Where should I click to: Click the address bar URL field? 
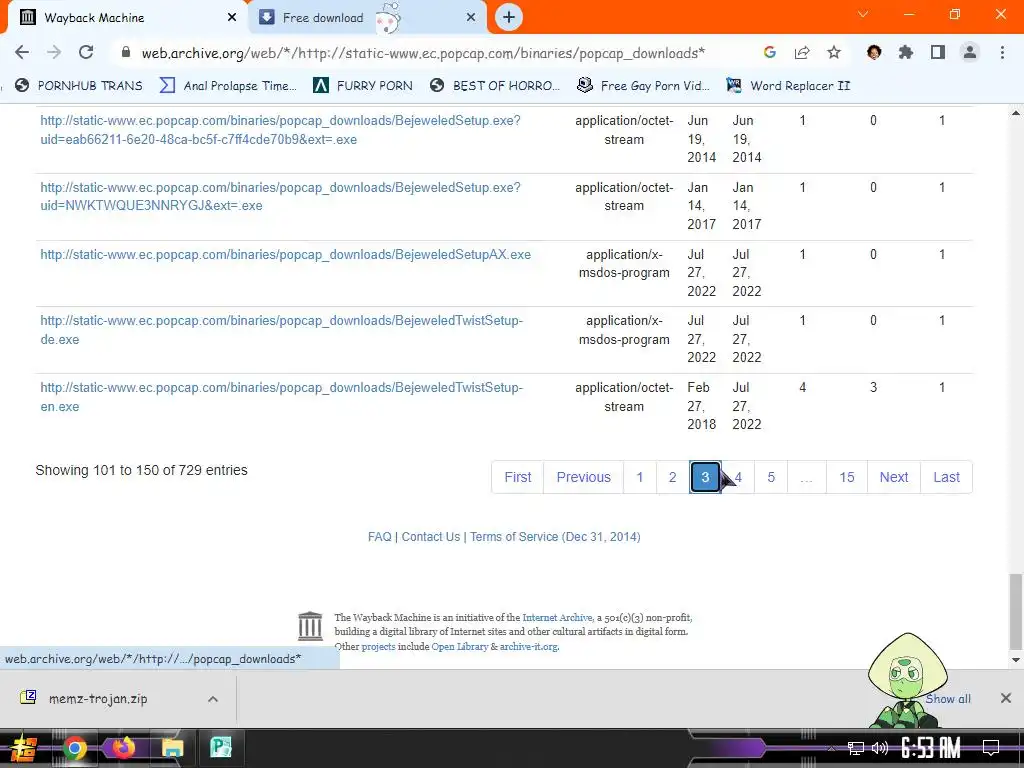point(423,53)
